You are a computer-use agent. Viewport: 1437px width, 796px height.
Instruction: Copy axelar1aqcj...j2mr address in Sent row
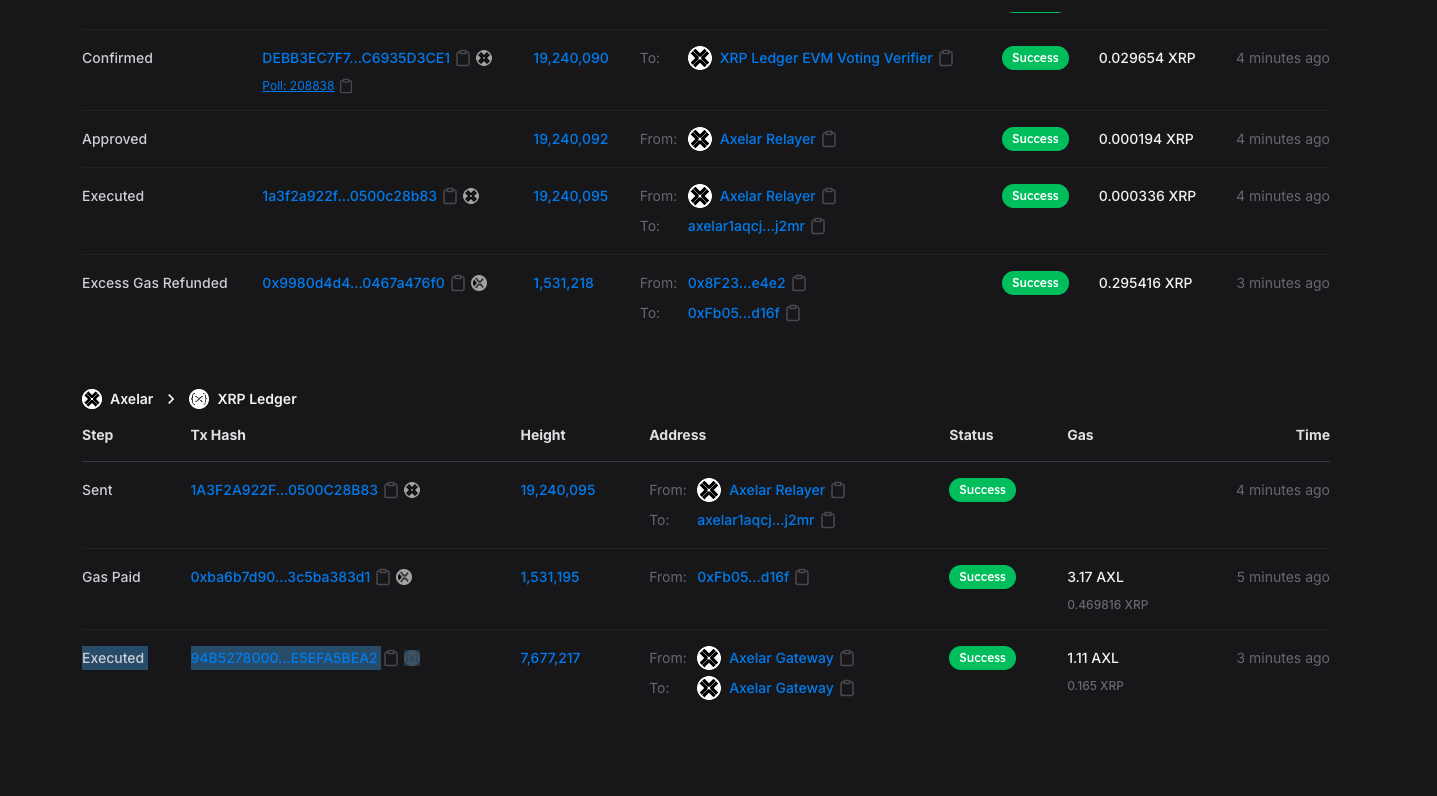tap(828, 520)
